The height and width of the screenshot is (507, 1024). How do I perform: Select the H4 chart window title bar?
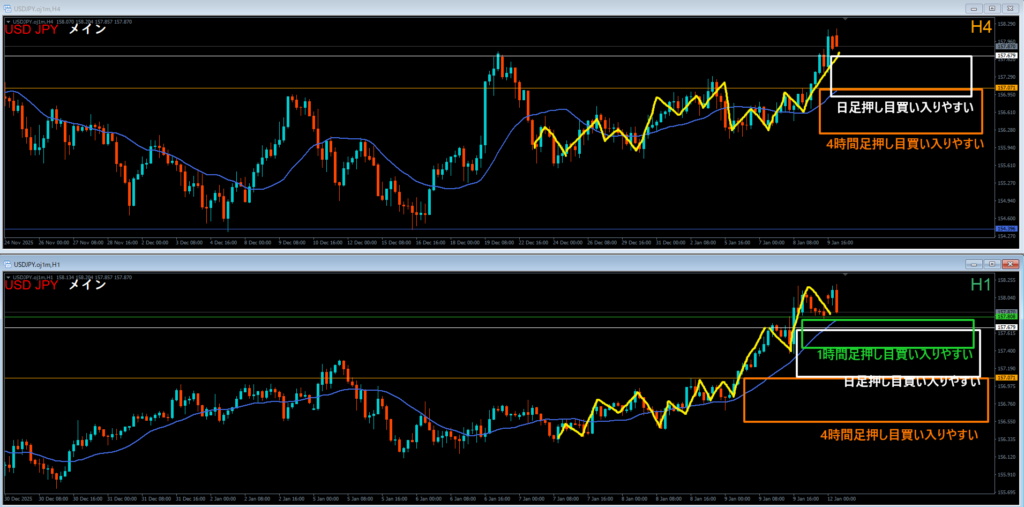400,6
